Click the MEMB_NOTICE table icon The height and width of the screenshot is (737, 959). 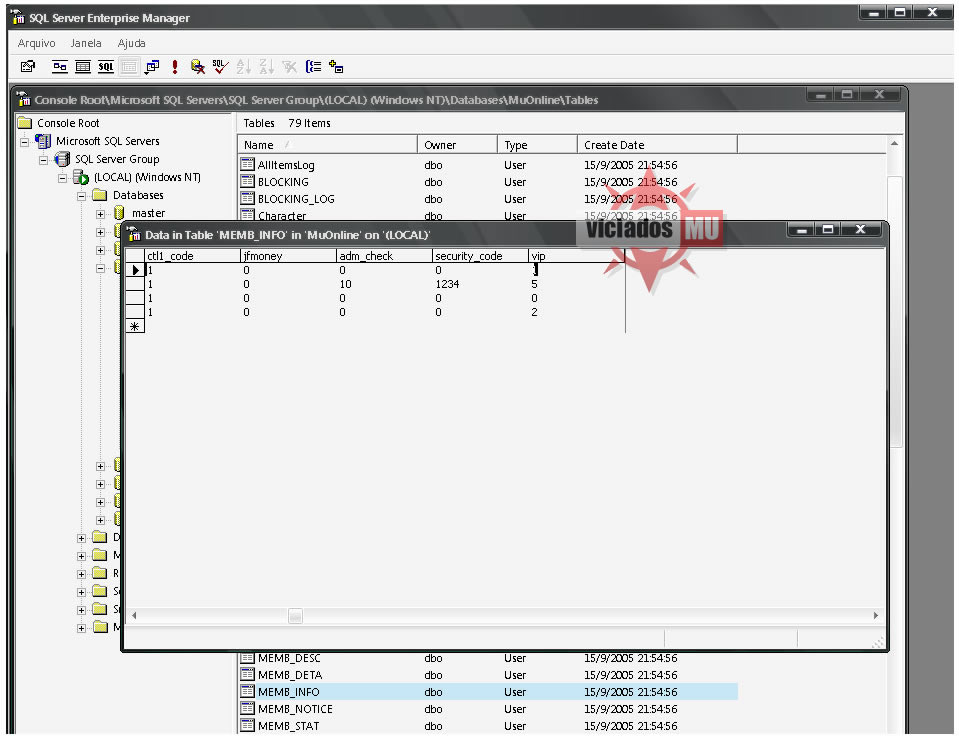247,708
